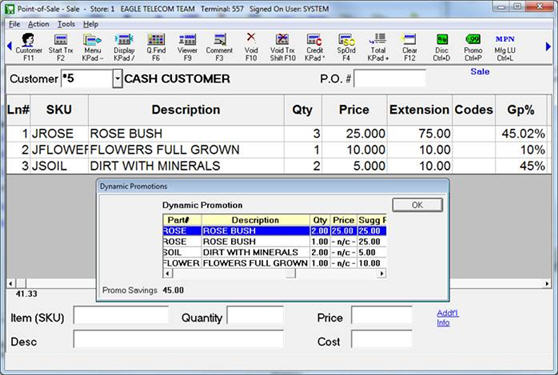Click the Sugg P promo column header
Image resolution: width=558 pixels, height=375 pixels.
tap(372, 220)
